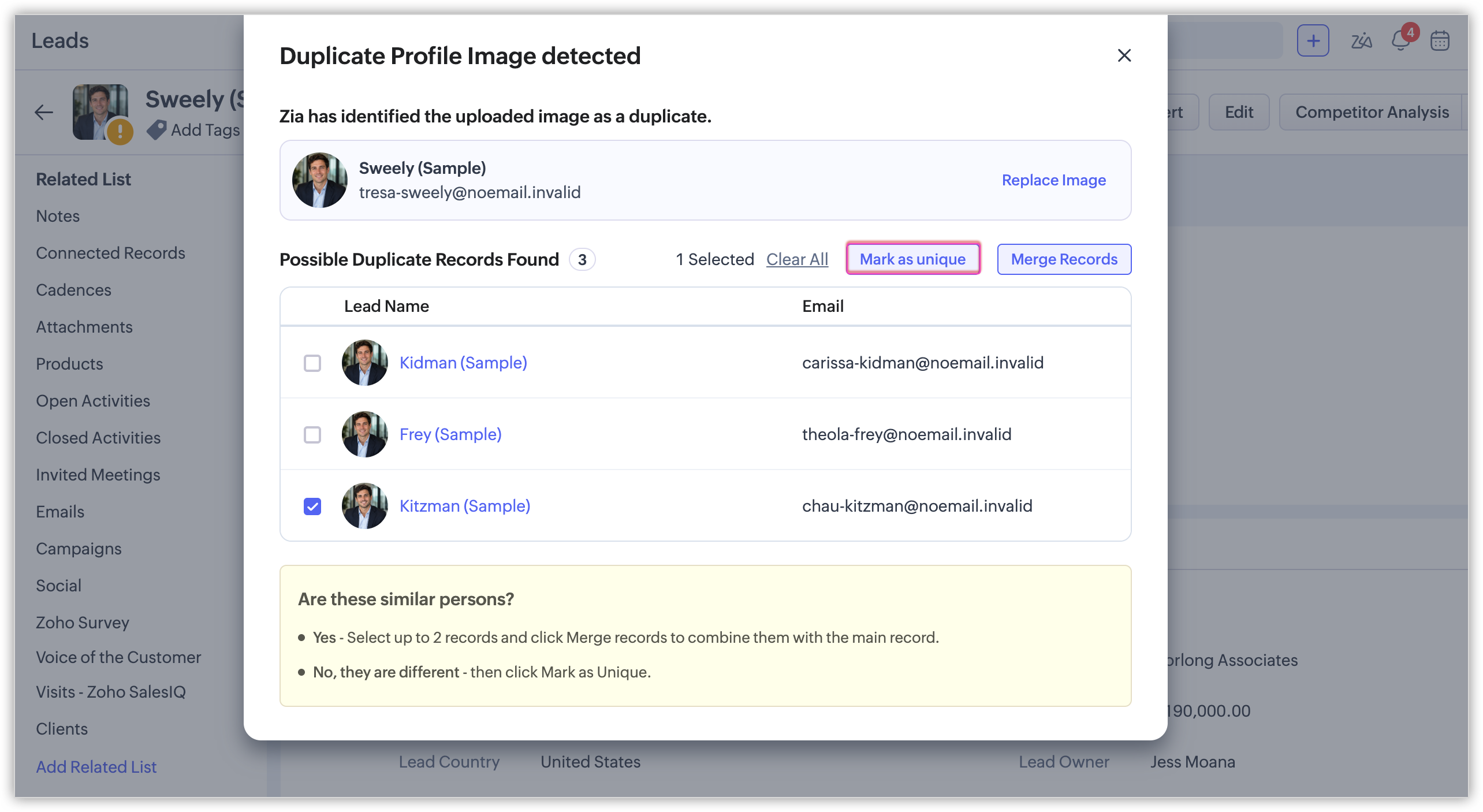Open Connected Records in Related List

(x=110, y=253)
